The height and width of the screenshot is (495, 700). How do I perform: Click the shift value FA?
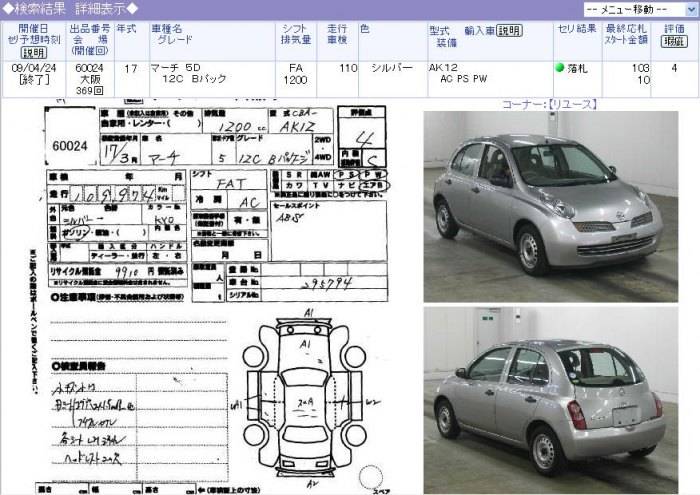(296, 68)
